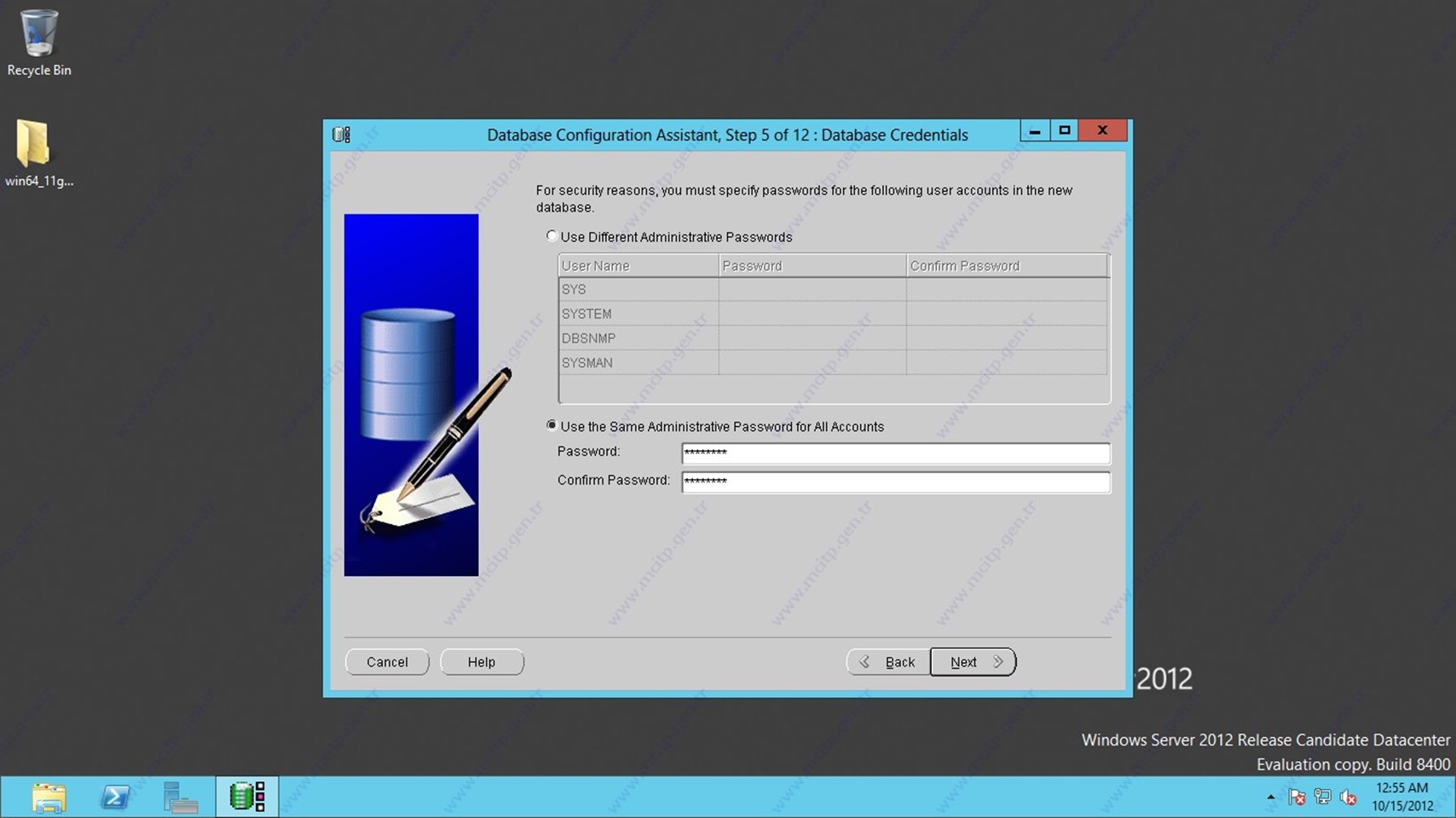This screenshot has height=818, width=1456.
Task: Click the Password input field
Action: pos(895,452)
